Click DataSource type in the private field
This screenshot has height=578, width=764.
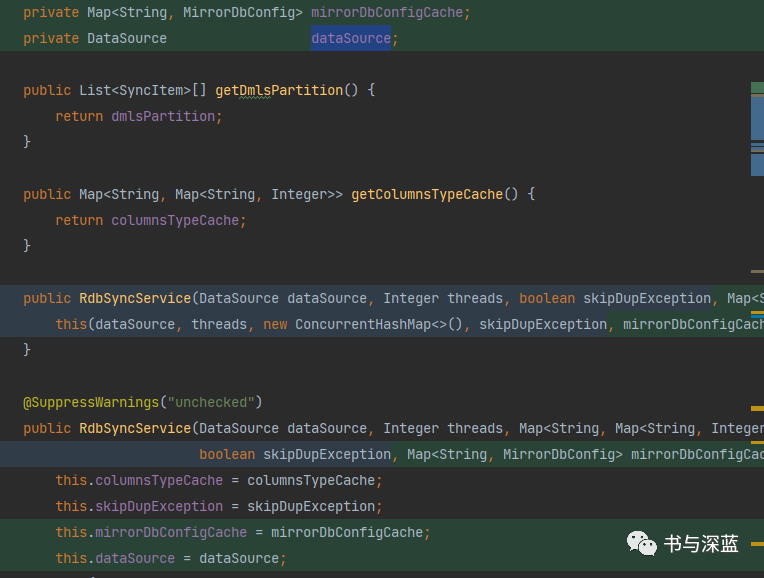127,38
